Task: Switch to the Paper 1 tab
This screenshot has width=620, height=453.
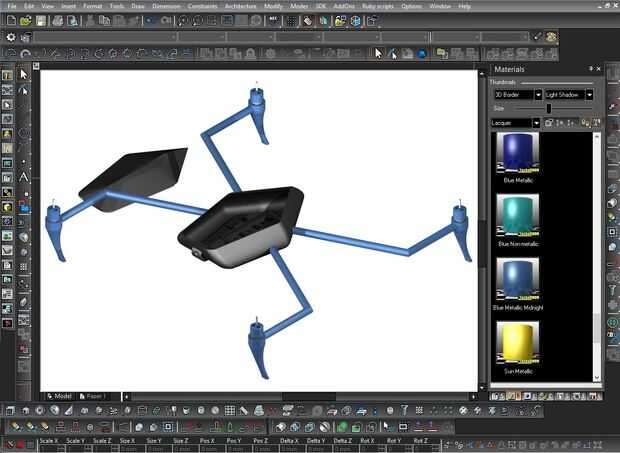Action: 93,396
